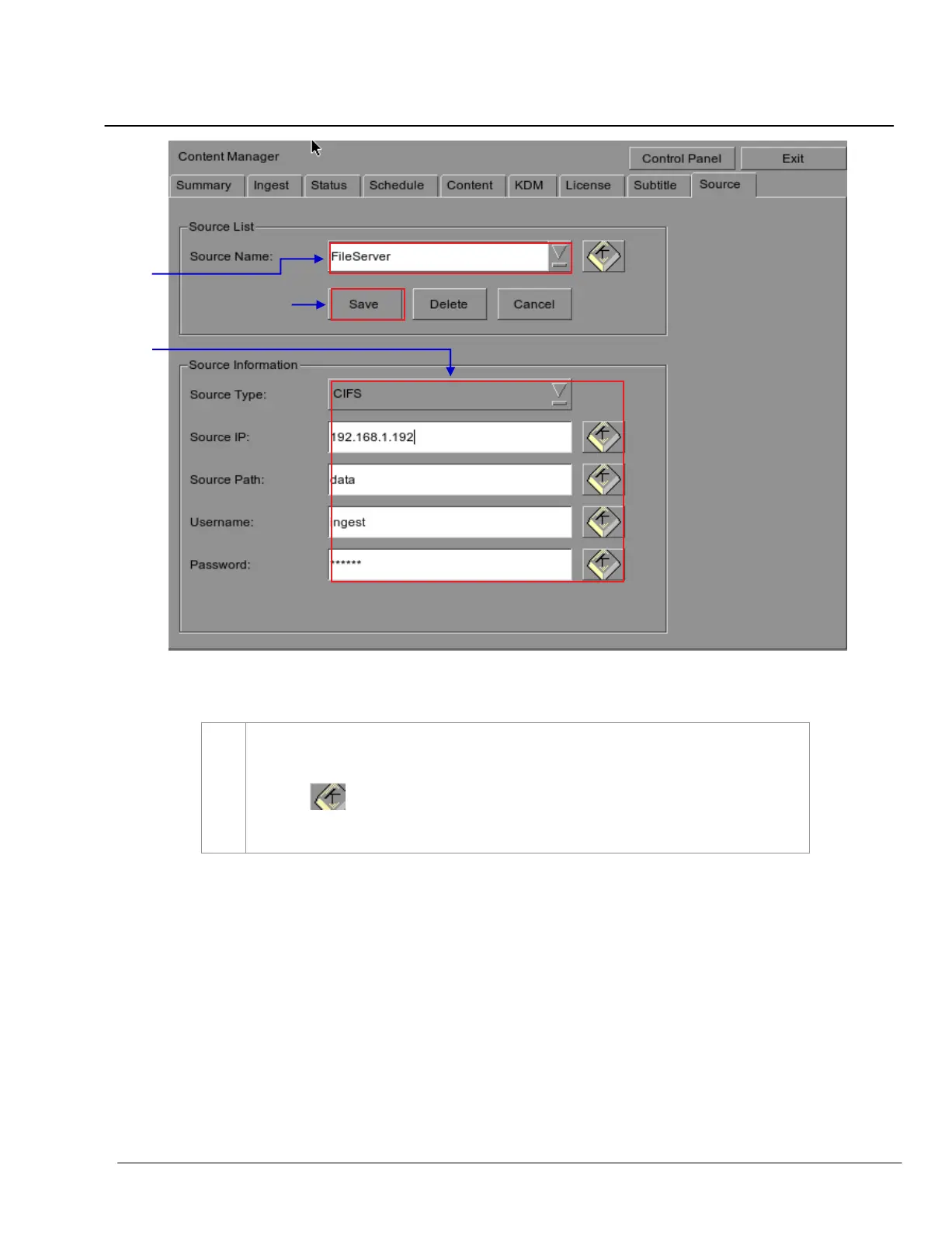The image size is (952, 1255).
Task: Click the Cancel button
Action: pyautogui.click(x=534, y=304)
